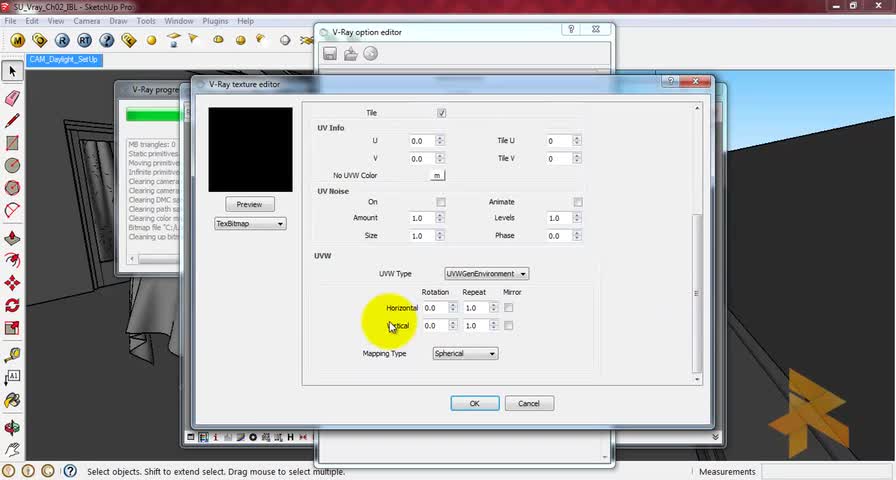Screen dimensions: 896x480
Task: Select the Pan hand tool
Action: click(x=12, y=450)
